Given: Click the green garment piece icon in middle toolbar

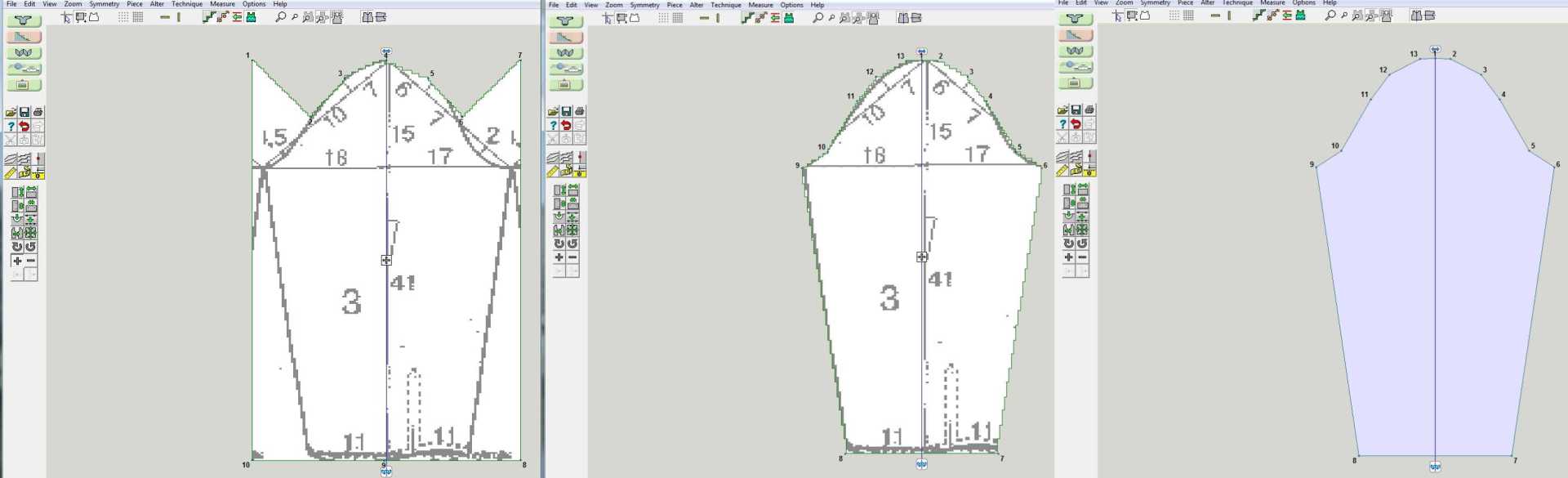Looking at the screenshot, I should [789, 18].
